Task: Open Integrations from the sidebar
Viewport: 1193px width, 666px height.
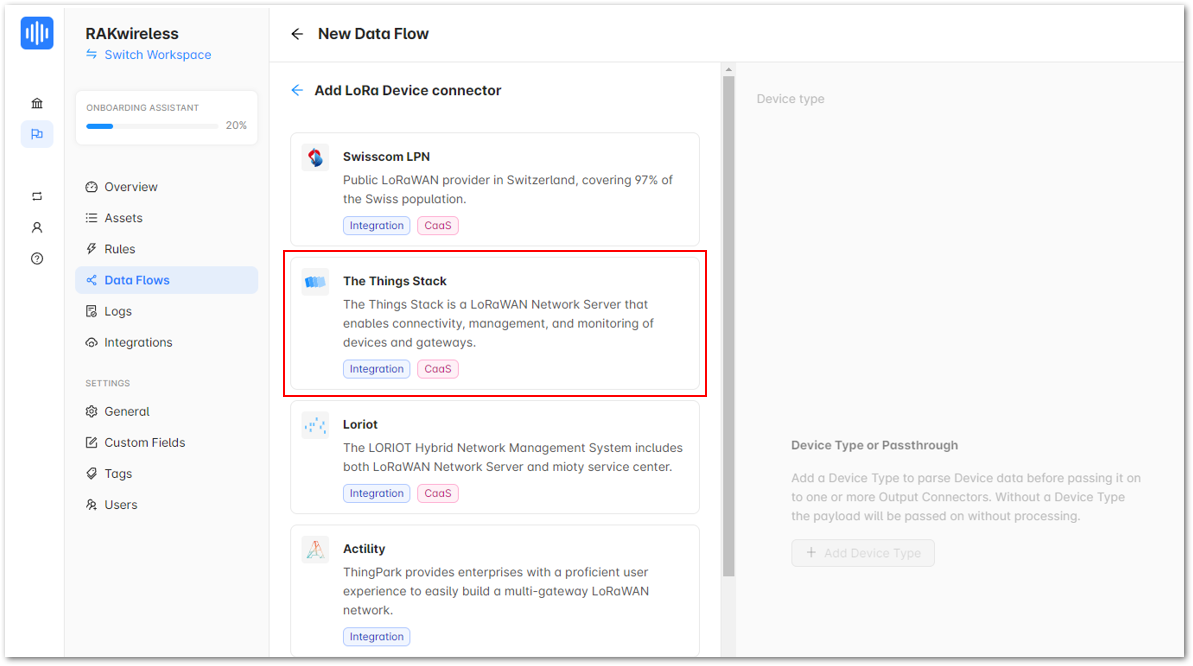Action: click(x=167, y=343)
